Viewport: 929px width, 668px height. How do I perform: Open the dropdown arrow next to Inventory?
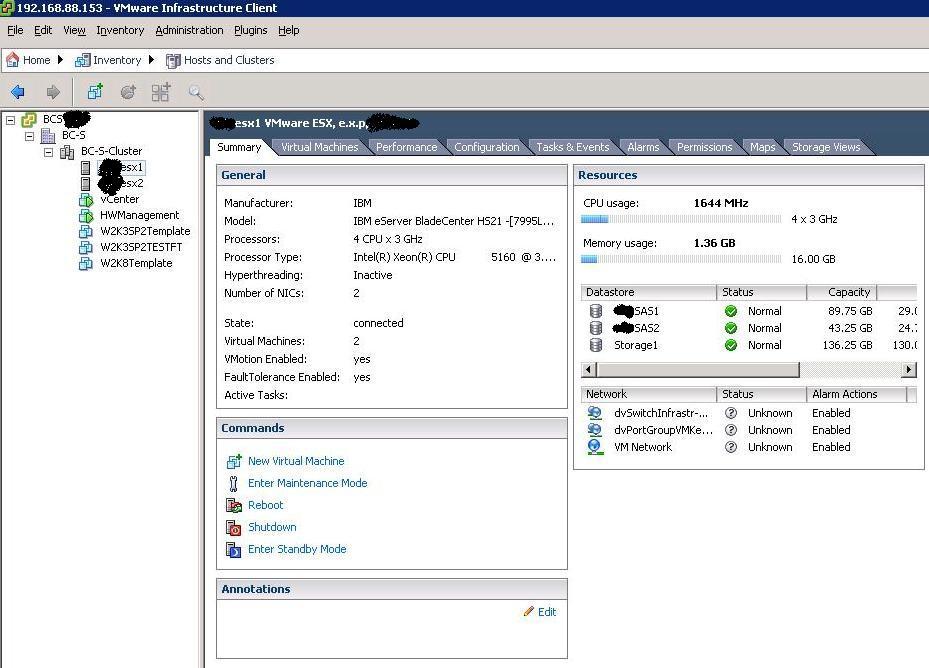(151, 60)
